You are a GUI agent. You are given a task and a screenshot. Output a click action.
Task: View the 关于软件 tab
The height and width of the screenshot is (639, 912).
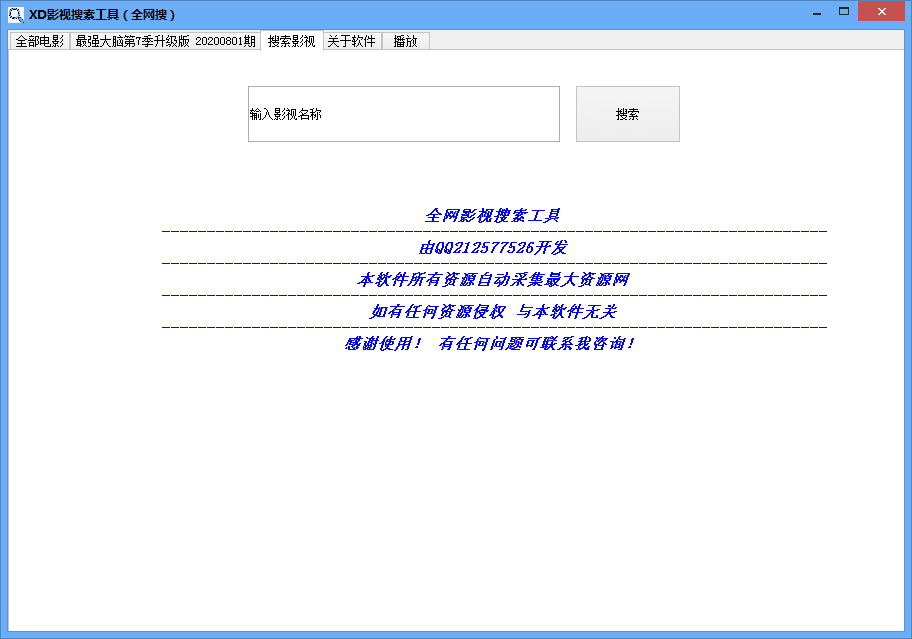coord(352,41)
